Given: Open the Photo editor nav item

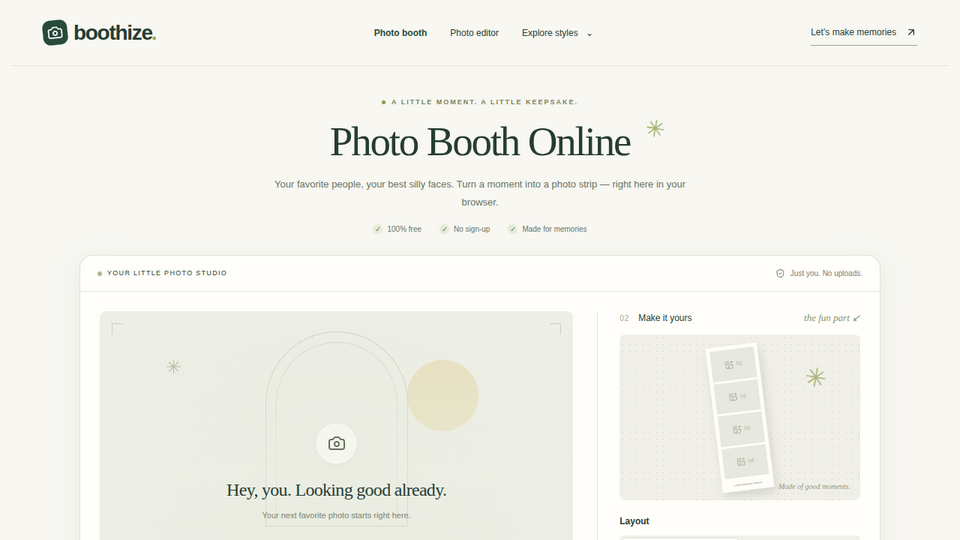Looking at the screenshot, I should pyautogui.click(x=474, y=33).
